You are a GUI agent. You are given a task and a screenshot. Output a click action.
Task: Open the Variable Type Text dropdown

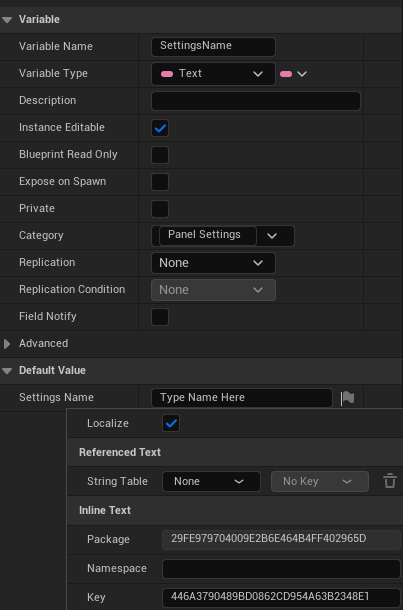point(213,74)
